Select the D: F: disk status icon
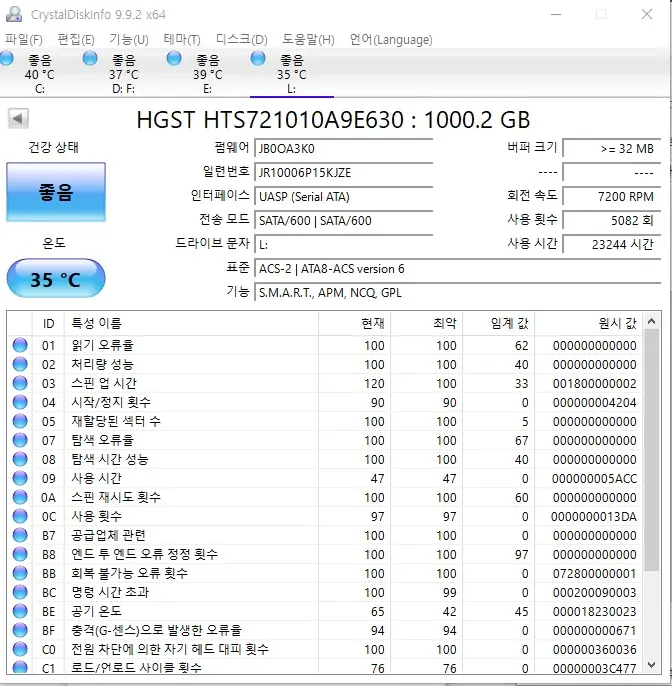The image size is (672, 686). click(x=90, y=58)
